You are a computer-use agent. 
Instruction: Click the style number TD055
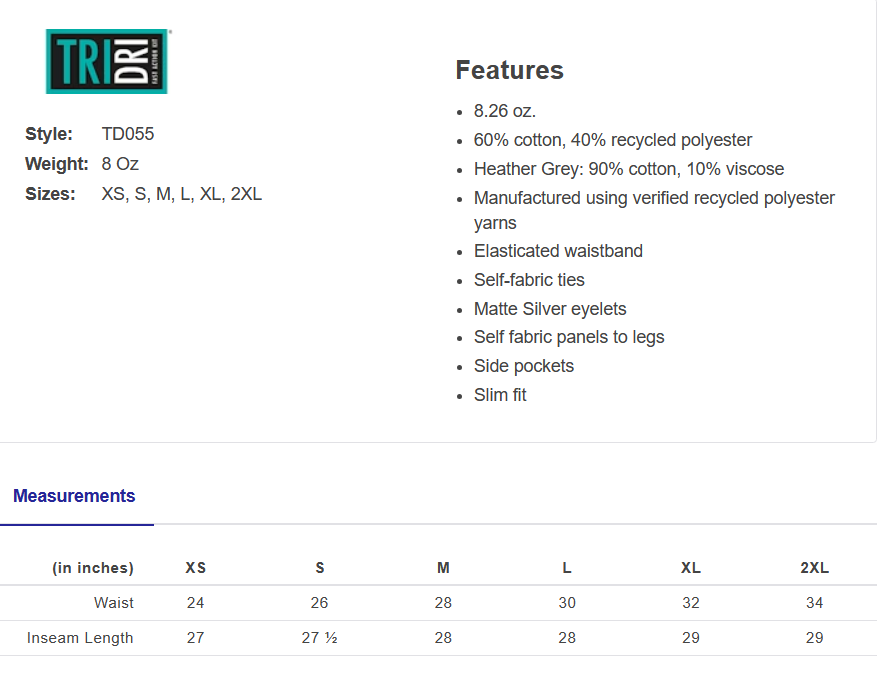click(128, 134)
